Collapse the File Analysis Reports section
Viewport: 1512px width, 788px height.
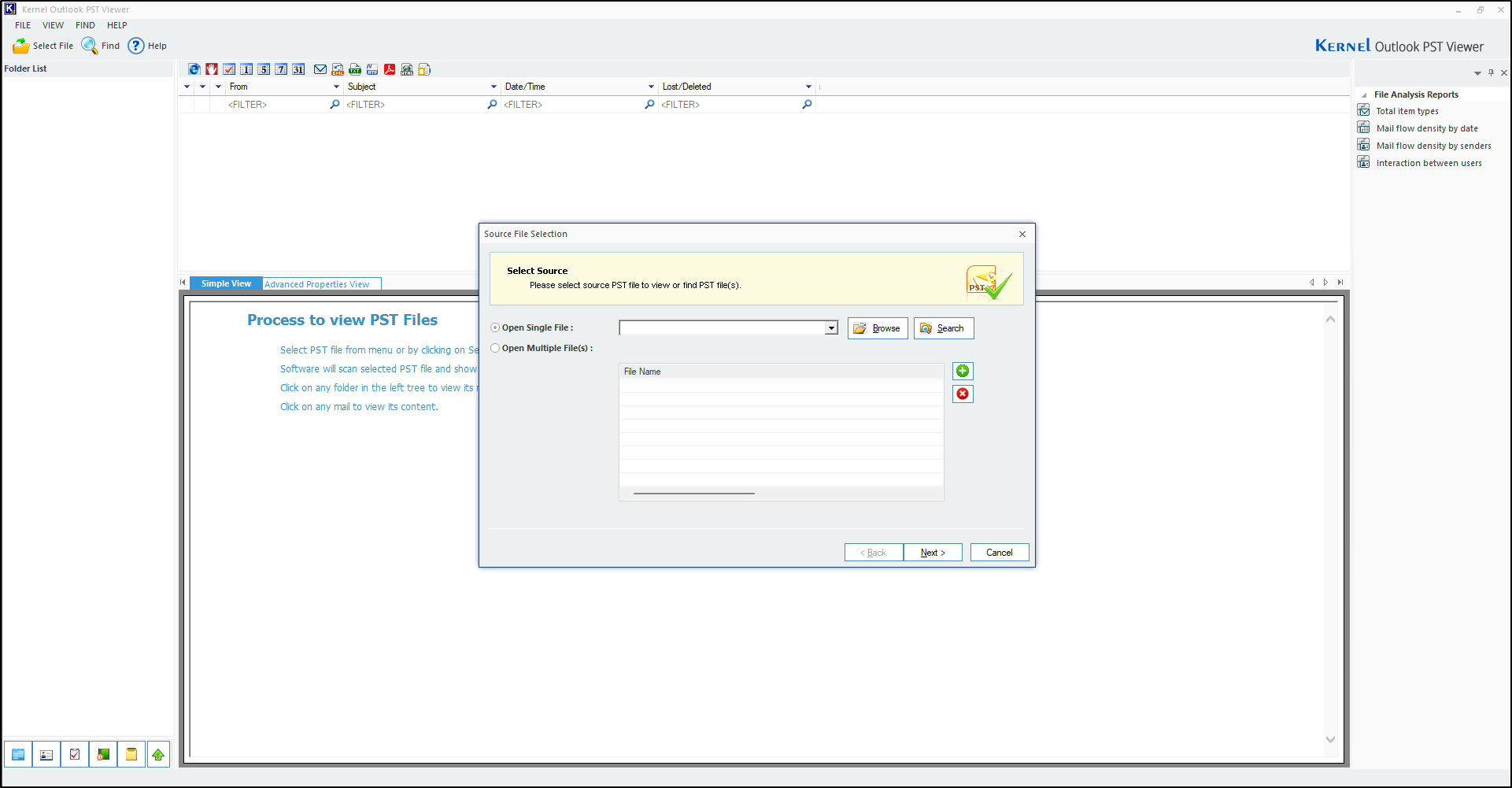click(1364, 94)
